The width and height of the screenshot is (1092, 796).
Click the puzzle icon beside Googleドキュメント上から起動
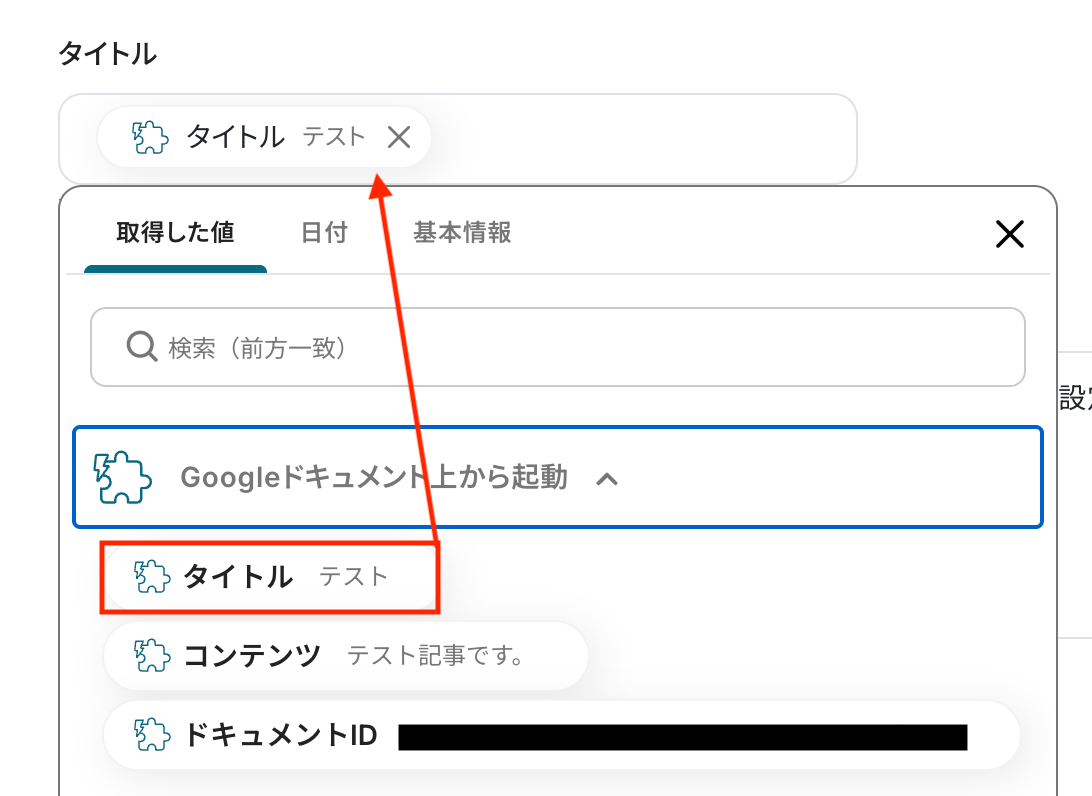(x=122, y=477)
